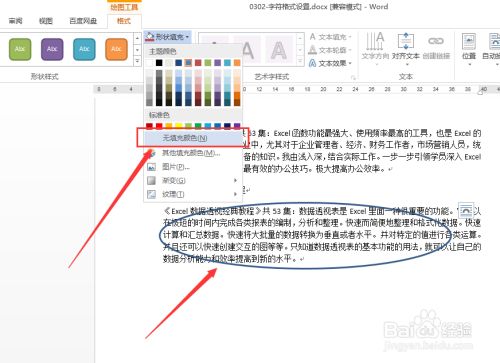Expand the full WordArt styles gallery
This screenshot has height=363, width=500.
click(x=300, y=61)
